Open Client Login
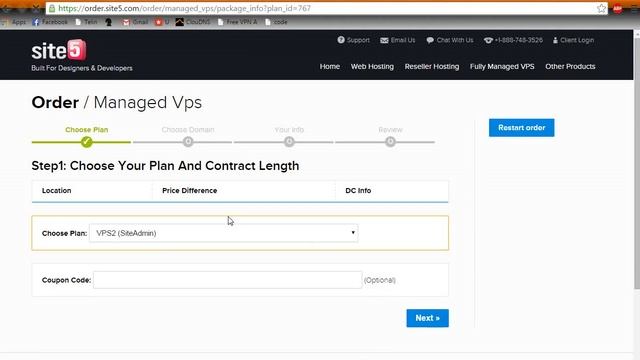 click(x=573, y=40)
